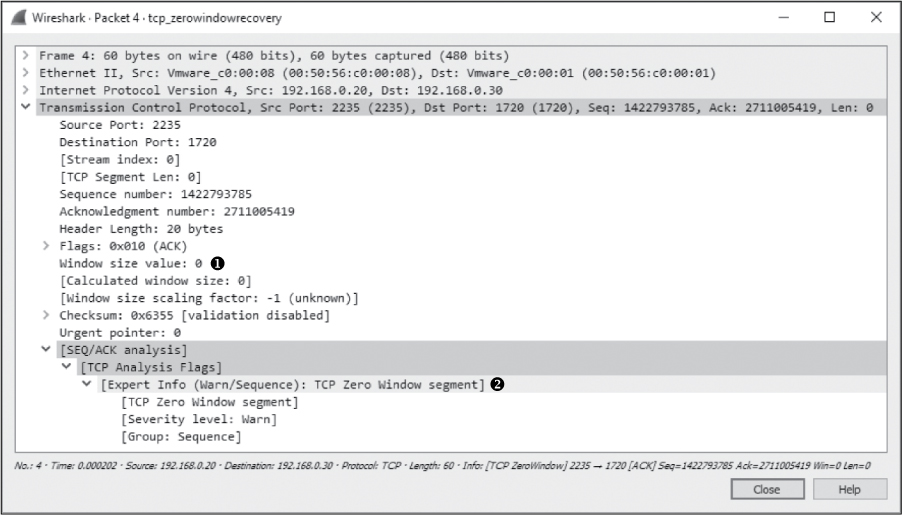
Task: Select the Urgent pointer: 0 line
Action: pos(120,333)
